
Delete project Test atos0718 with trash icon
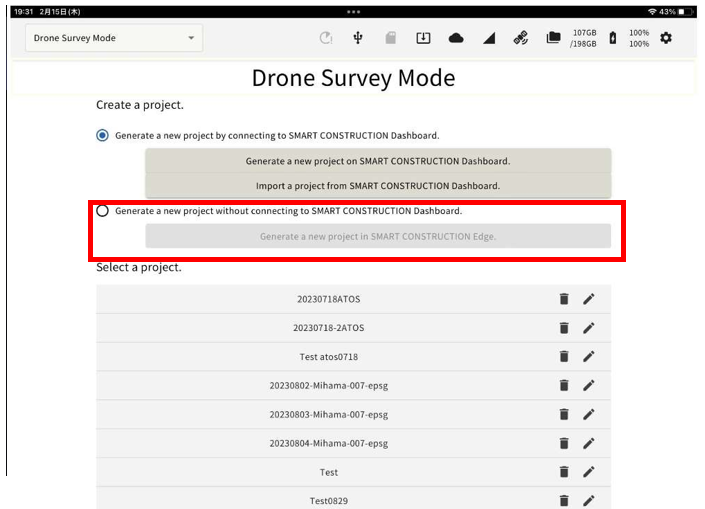pos(564,357)
